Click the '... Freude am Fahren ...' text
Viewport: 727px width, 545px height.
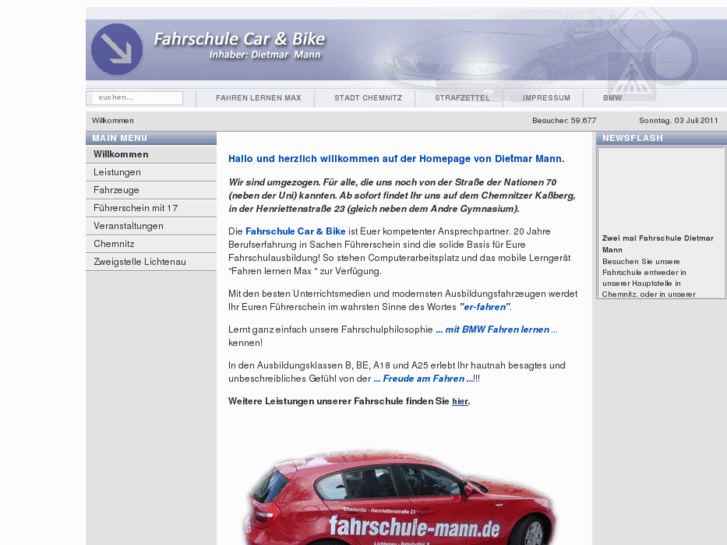[423, 379]
